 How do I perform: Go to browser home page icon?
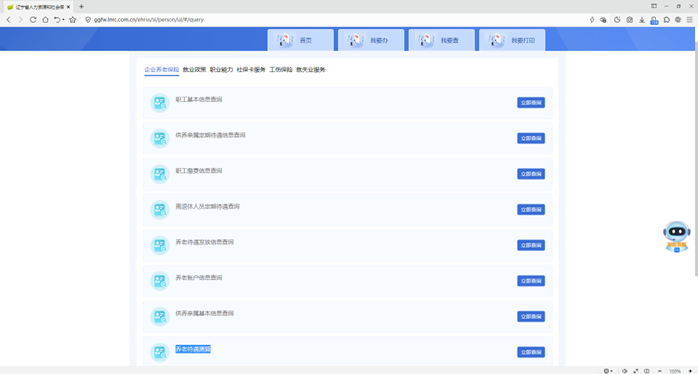click(x=45, y=20)
